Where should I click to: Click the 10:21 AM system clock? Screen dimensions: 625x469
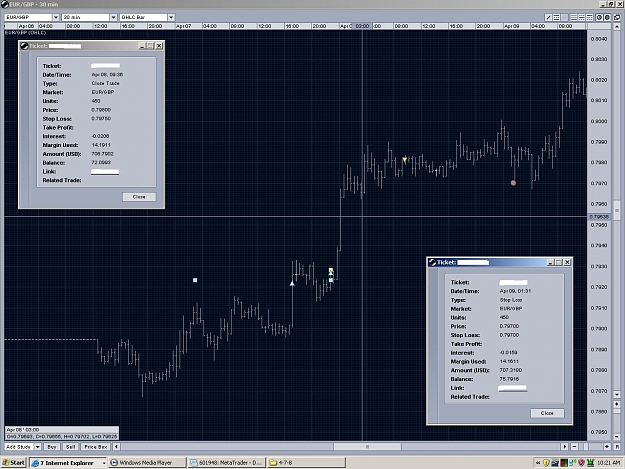click(x=608, y=463)
